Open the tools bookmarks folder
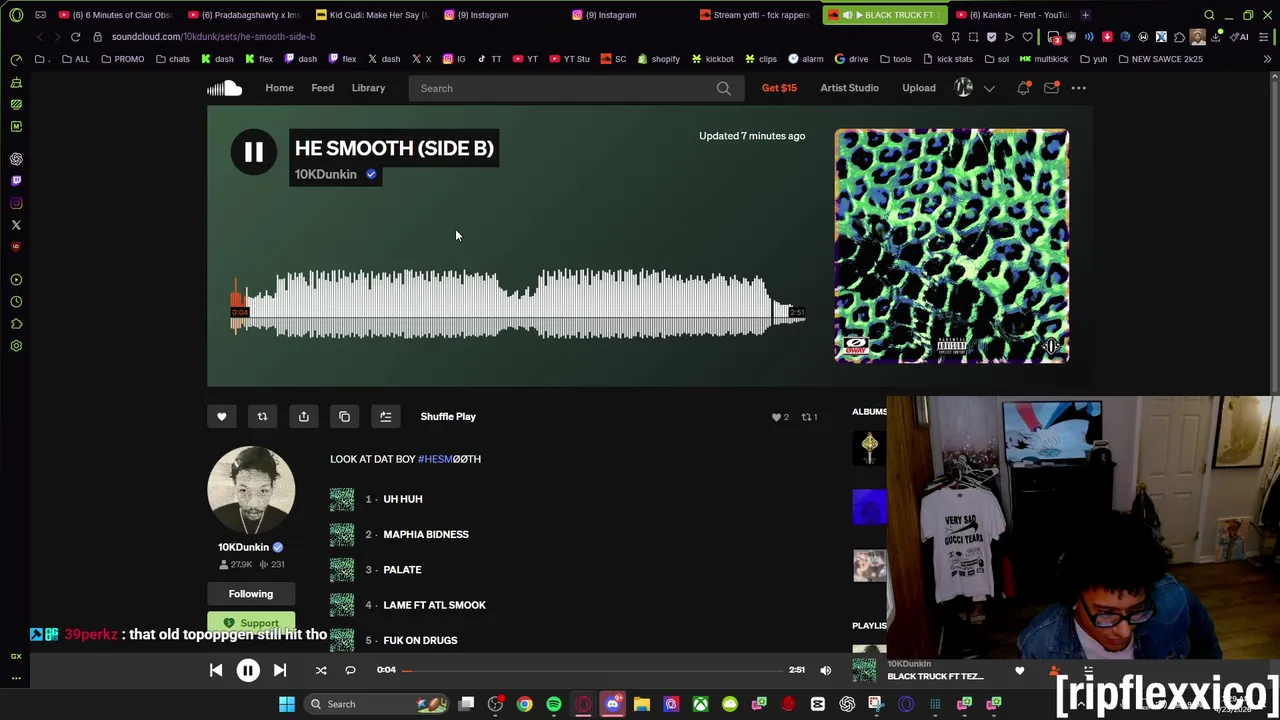This screenshot has height=720, width=1280. tap(895, 59)
